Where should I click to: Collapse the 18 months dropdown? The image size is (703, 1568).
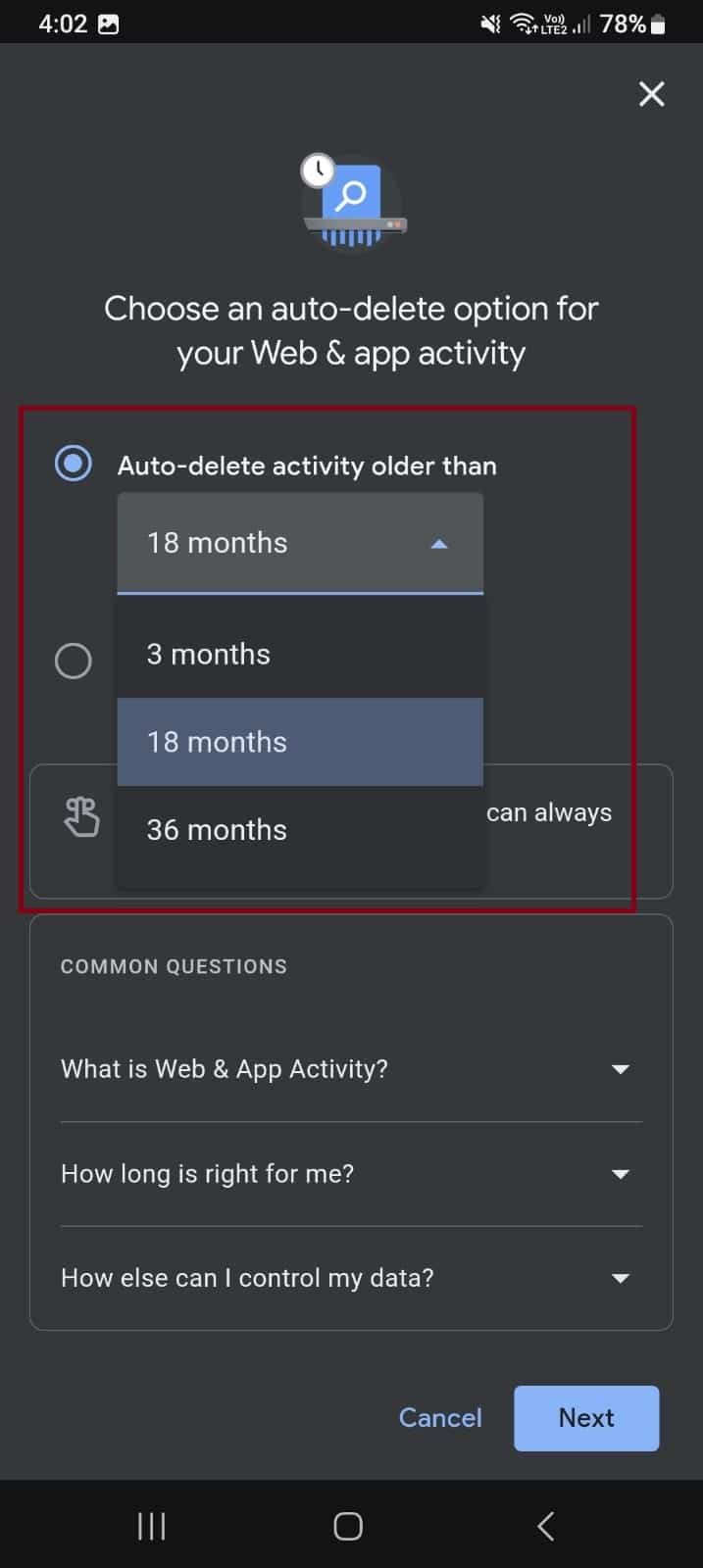coord(439,543)
